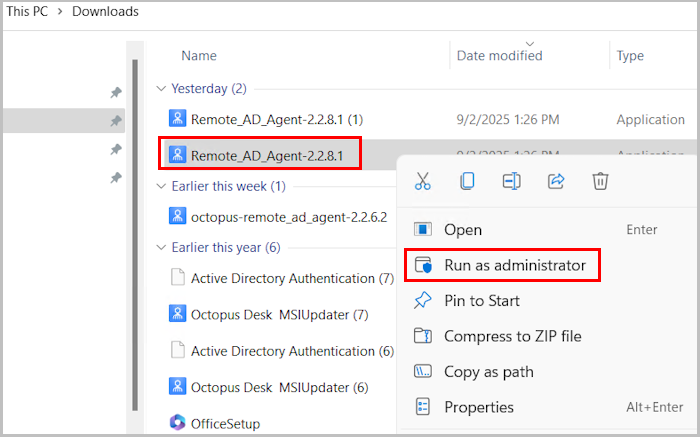
Task: Click the Type column header
Action: (x=630, y=55)
